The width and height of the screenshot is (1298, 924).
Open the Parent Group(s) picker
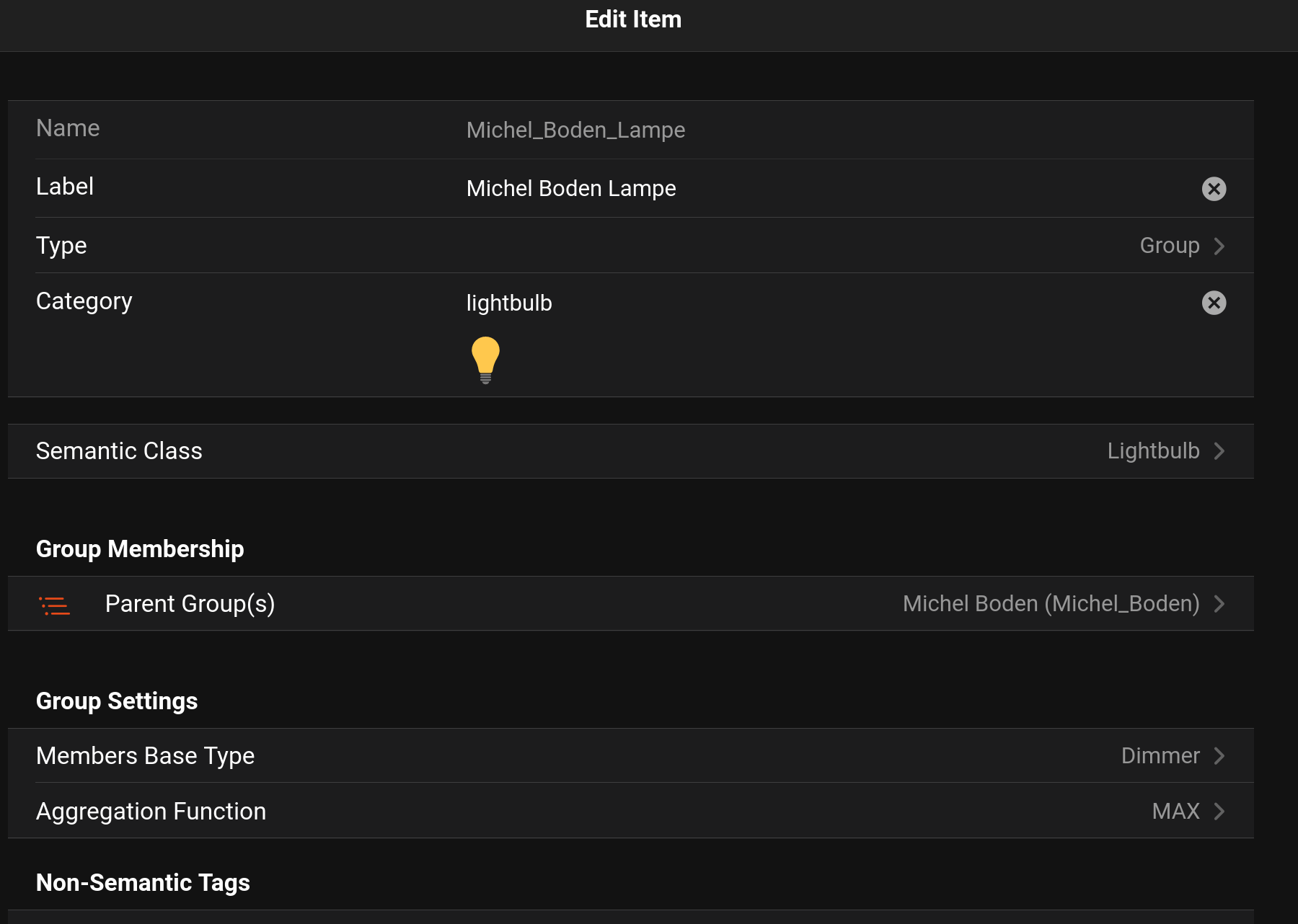click(x=631, y=604)
